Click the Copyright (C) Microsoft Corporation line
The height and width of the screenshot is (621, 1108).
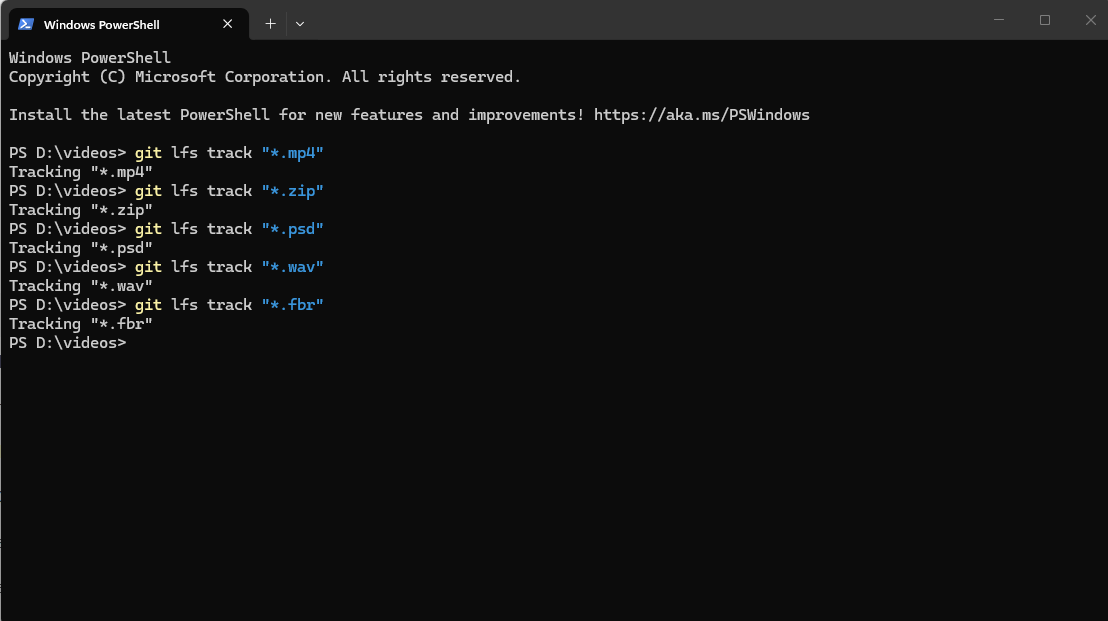pos(265,77)
